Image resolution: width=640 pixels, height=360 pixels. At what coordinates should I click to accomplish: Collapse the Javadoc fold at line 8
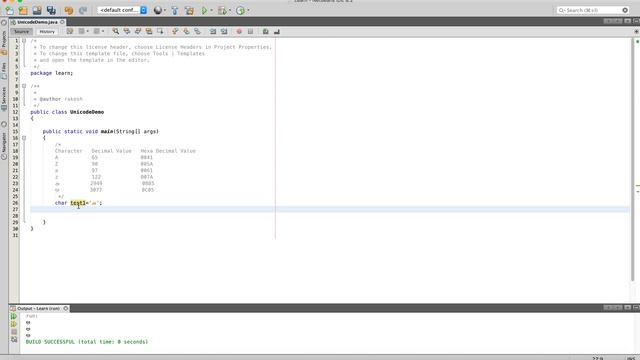[24, 86]
